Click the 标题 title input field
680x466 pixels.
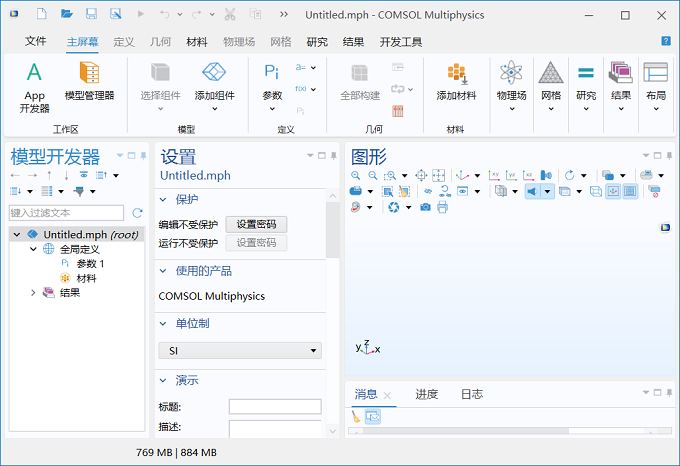275,407
